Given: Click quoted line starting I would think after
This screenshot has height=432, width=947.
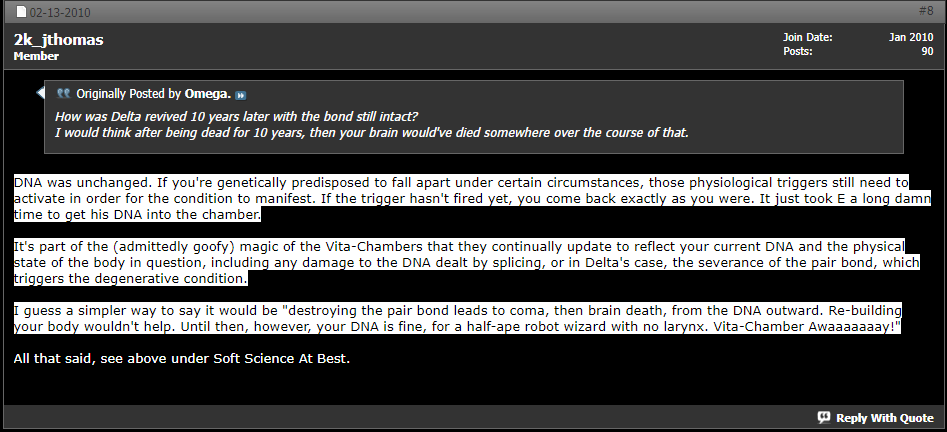Looking at the screenshot, I should 371,132.
